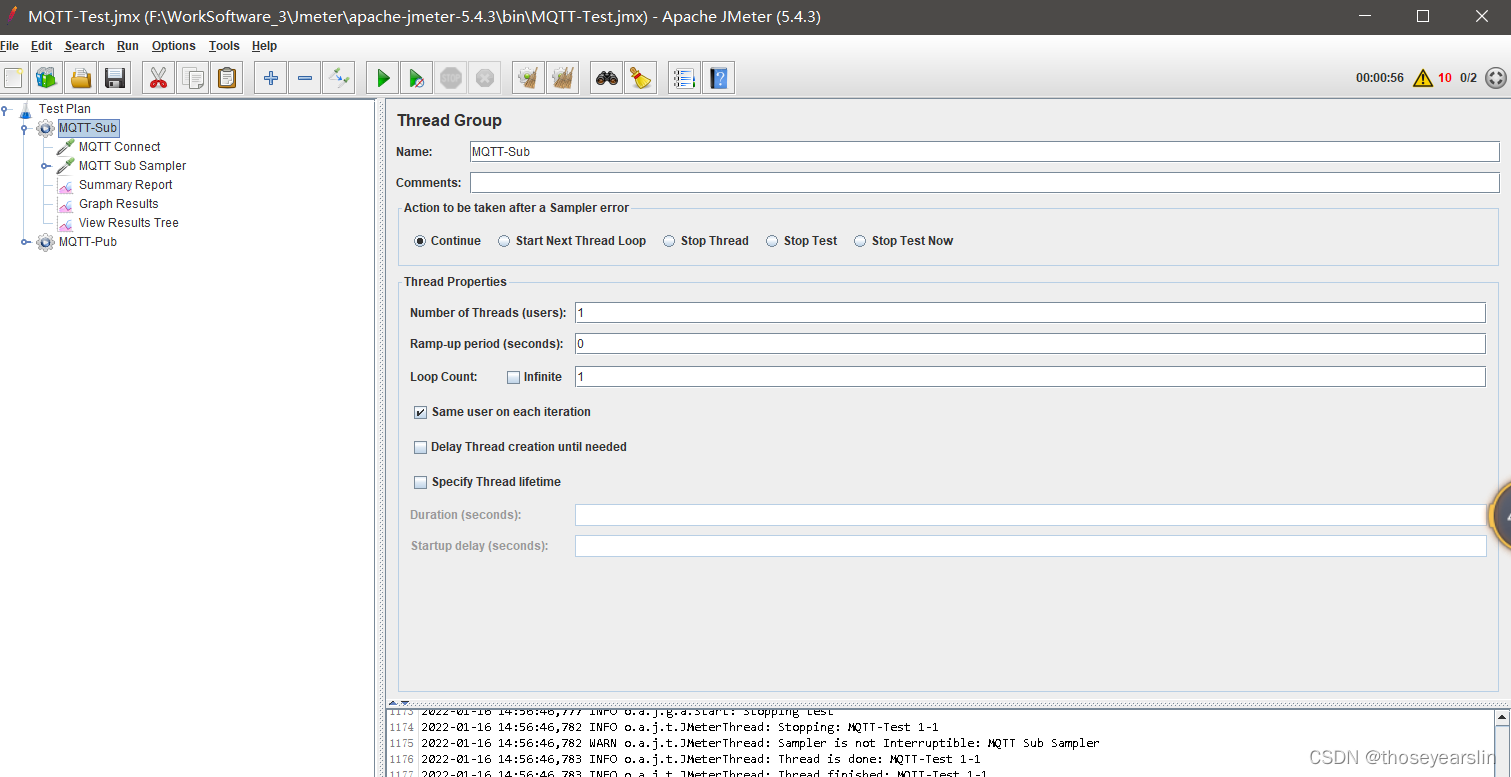
Task: Click the 0/2 active threads counter
Action: coord(1468,78)
